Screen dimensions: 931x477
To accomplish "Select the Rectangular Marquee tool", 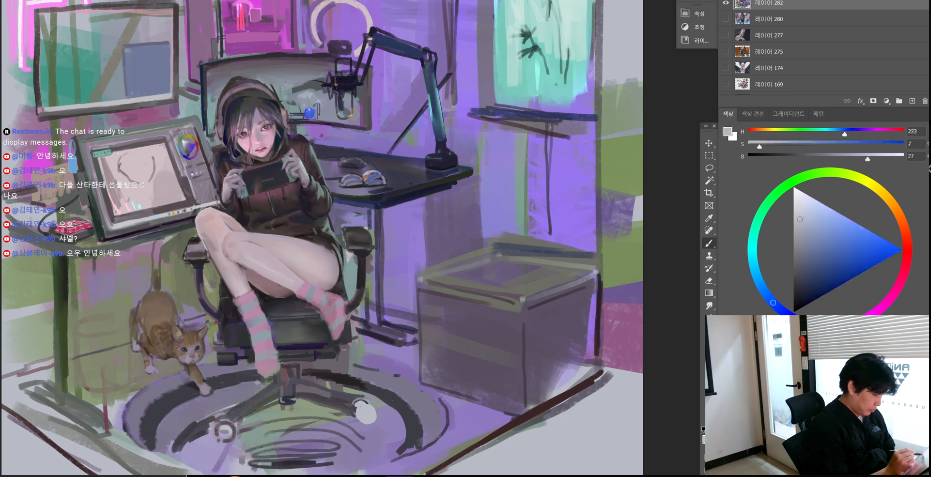I will point(709,156).
